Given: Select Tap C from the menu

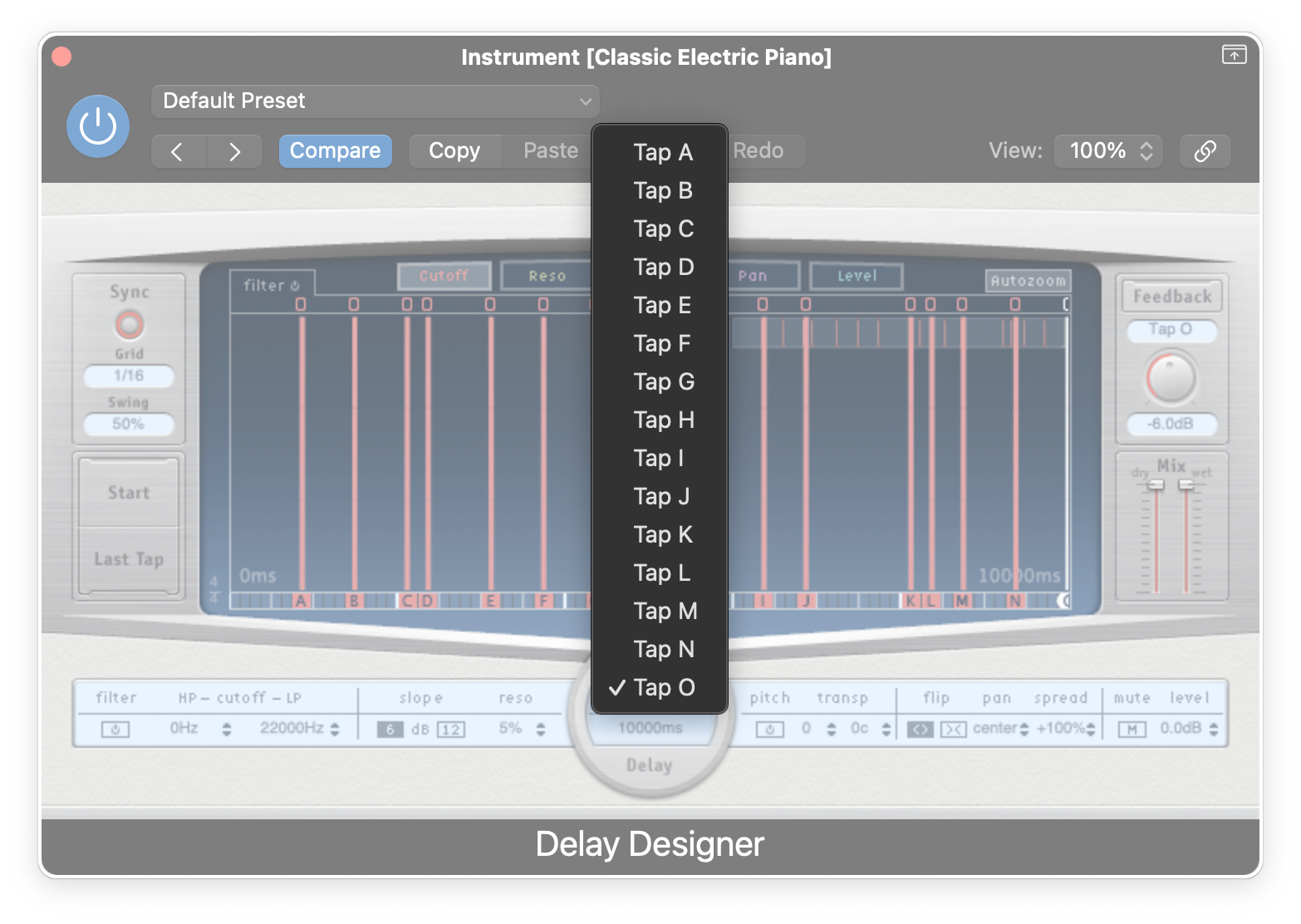Looking at the screenshot, I should point(660,229).
